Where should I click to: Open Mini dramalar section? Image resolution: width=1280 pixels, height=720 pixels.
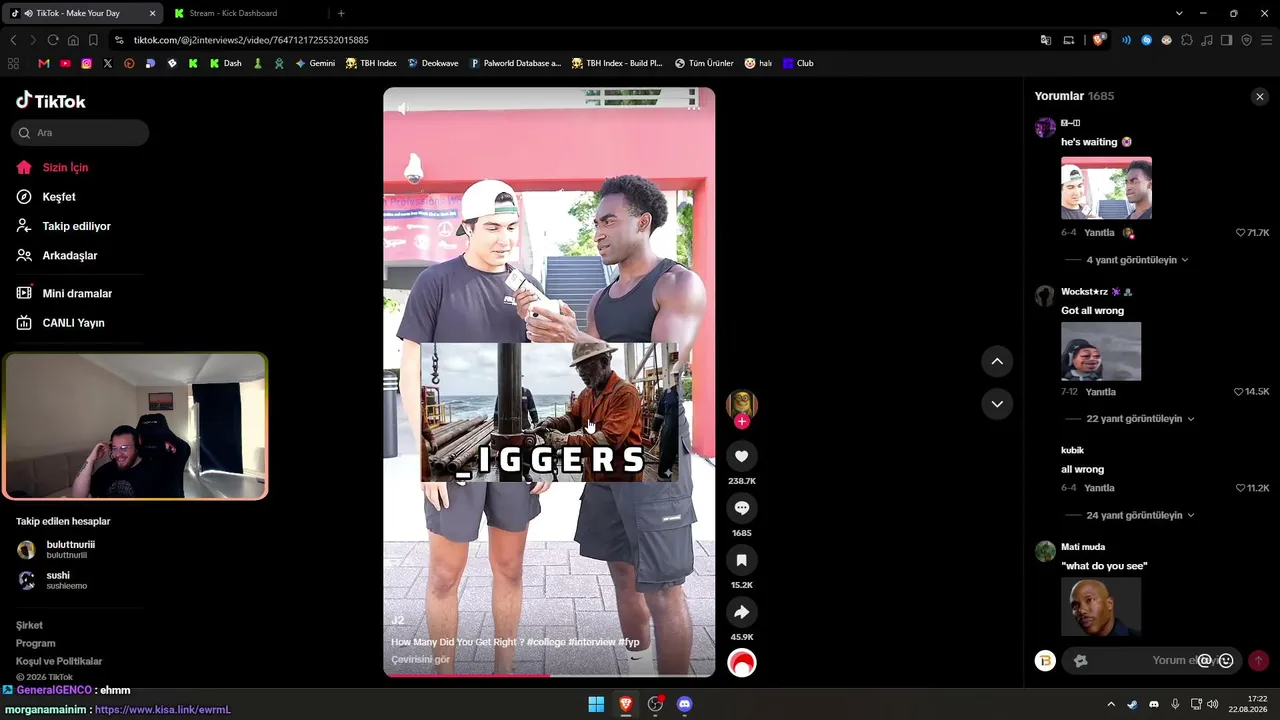pos(77,294)
